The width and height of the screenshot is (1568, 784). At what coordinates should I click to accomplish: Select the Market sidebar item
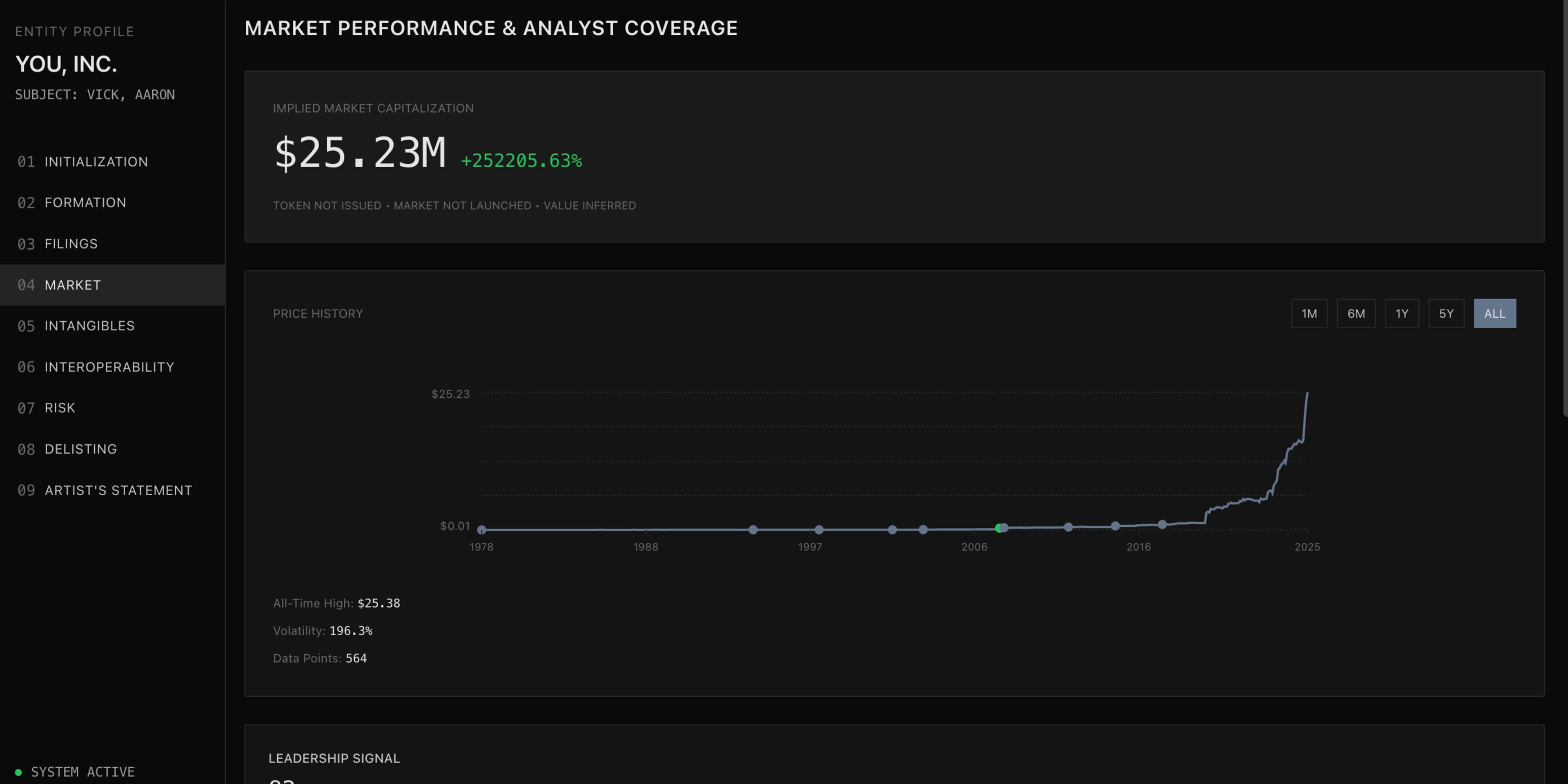72,285
